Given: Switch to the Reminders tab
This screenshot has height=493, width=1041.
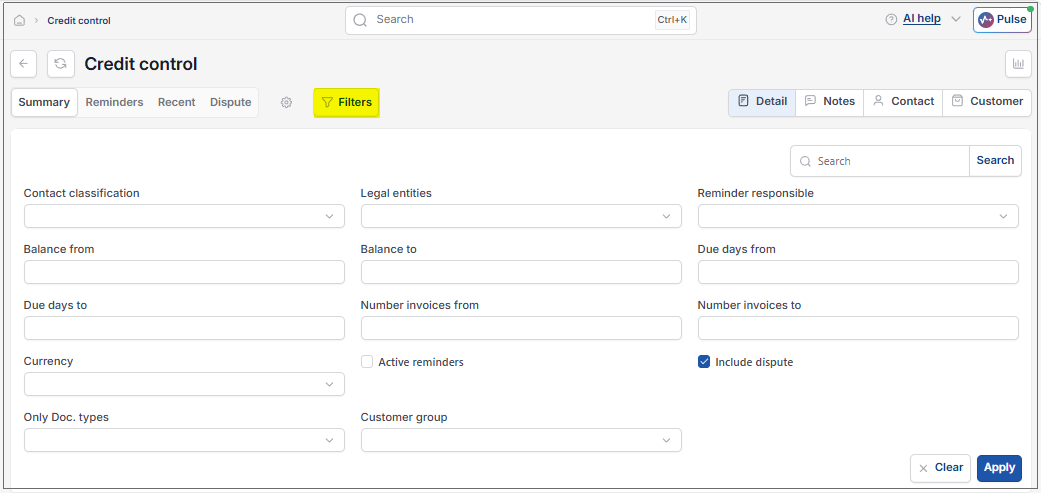Looking at the screenshot, I should (114, 103).
